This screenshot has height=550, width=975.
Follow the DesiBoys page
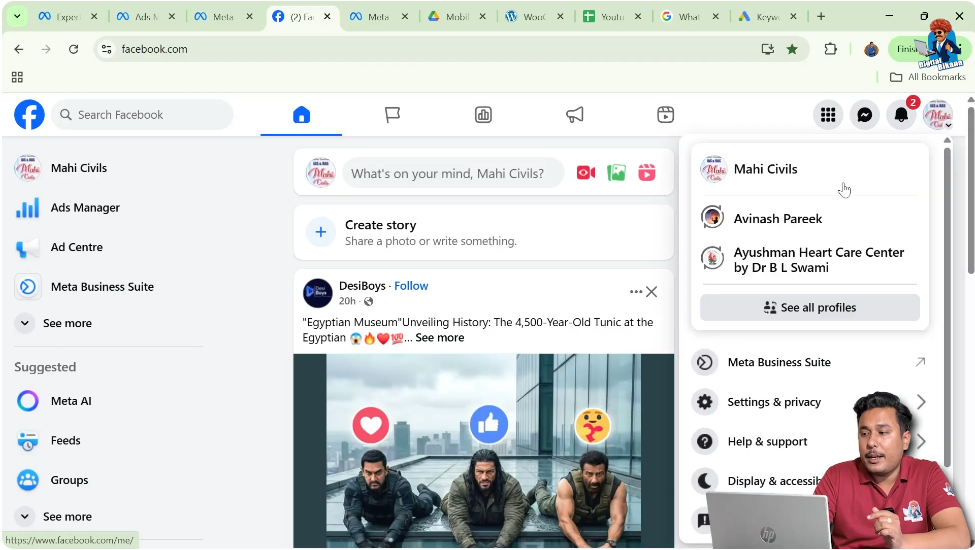pos(411,286)
